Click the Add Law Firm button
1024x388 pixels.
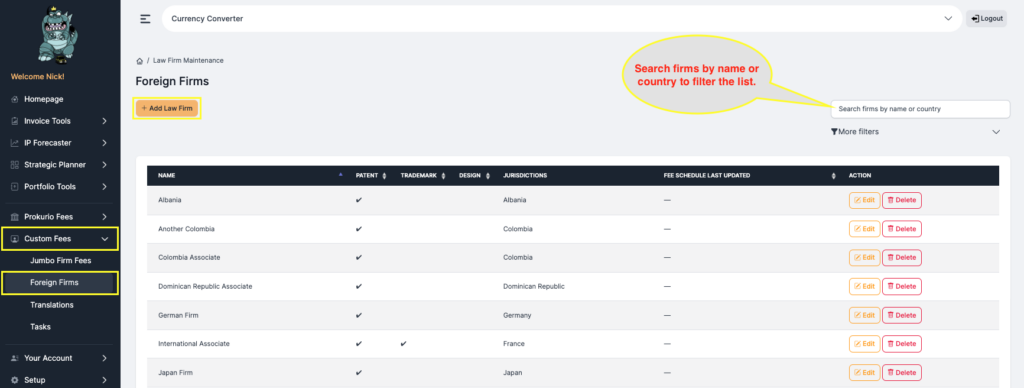tap(167, 108)
